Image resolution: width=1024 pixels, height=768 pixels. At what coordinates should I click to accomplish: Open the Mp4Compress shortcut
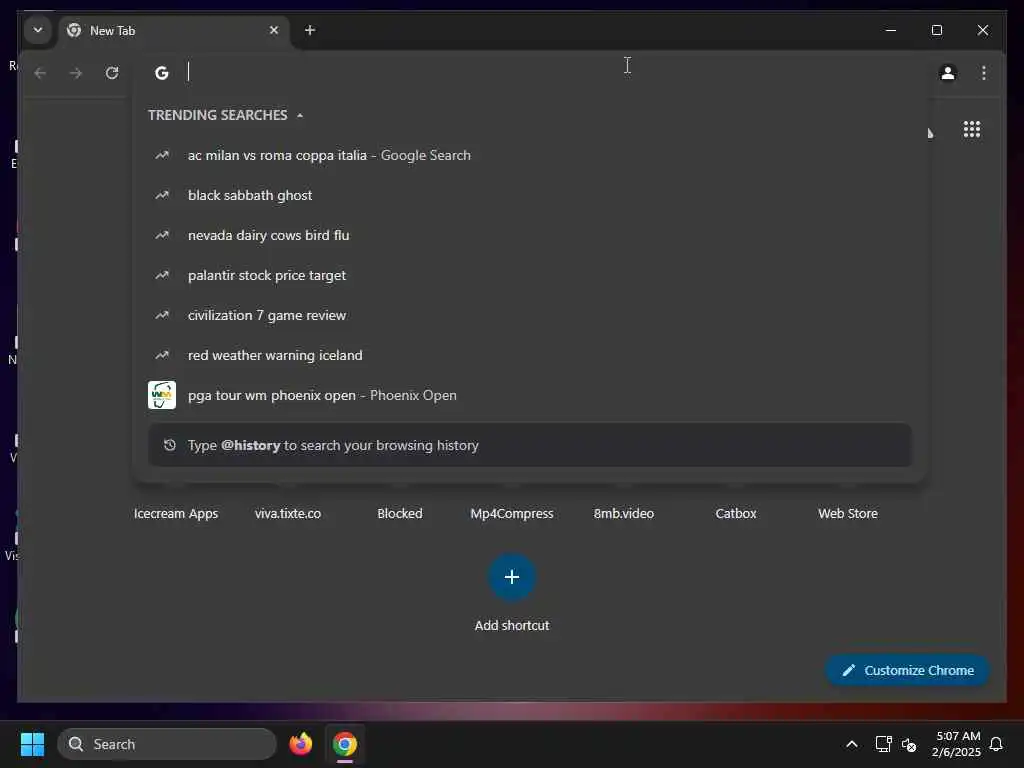click(512, 514)
